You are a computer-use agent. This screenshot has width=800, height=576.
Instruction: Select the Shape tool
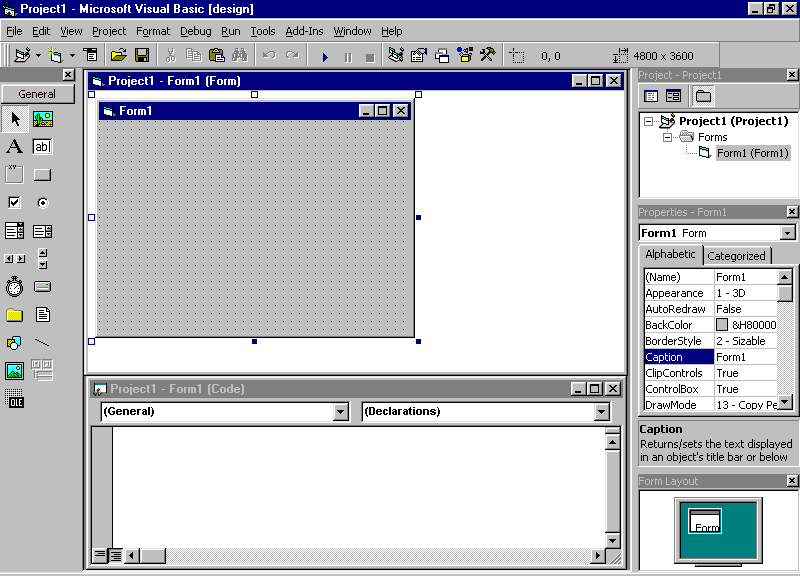[x=15, y=343]
